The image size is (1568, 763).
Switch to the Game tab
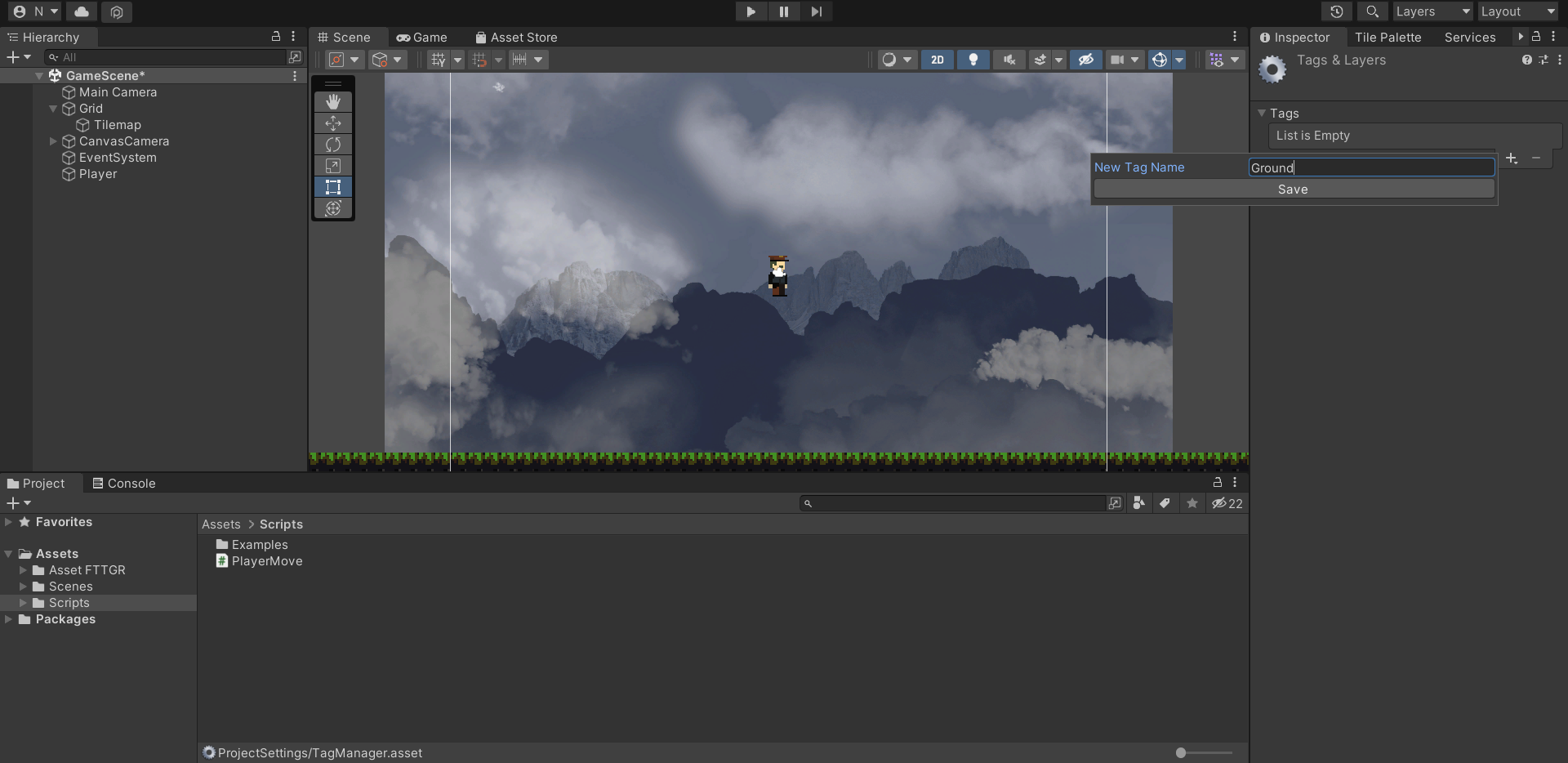[x=422, y=38]
